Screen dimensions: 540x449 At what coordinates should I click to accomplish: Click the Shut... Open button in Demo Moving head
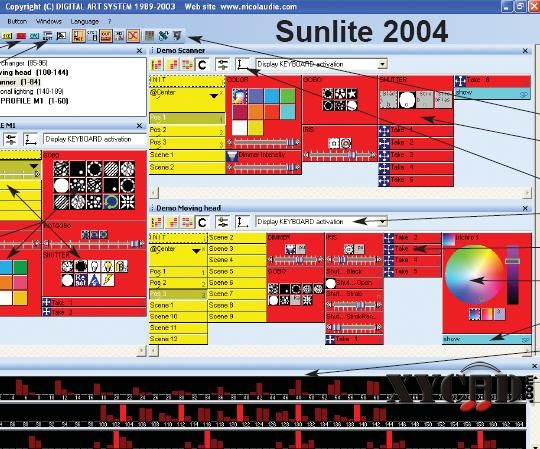[x=354, y=283]
